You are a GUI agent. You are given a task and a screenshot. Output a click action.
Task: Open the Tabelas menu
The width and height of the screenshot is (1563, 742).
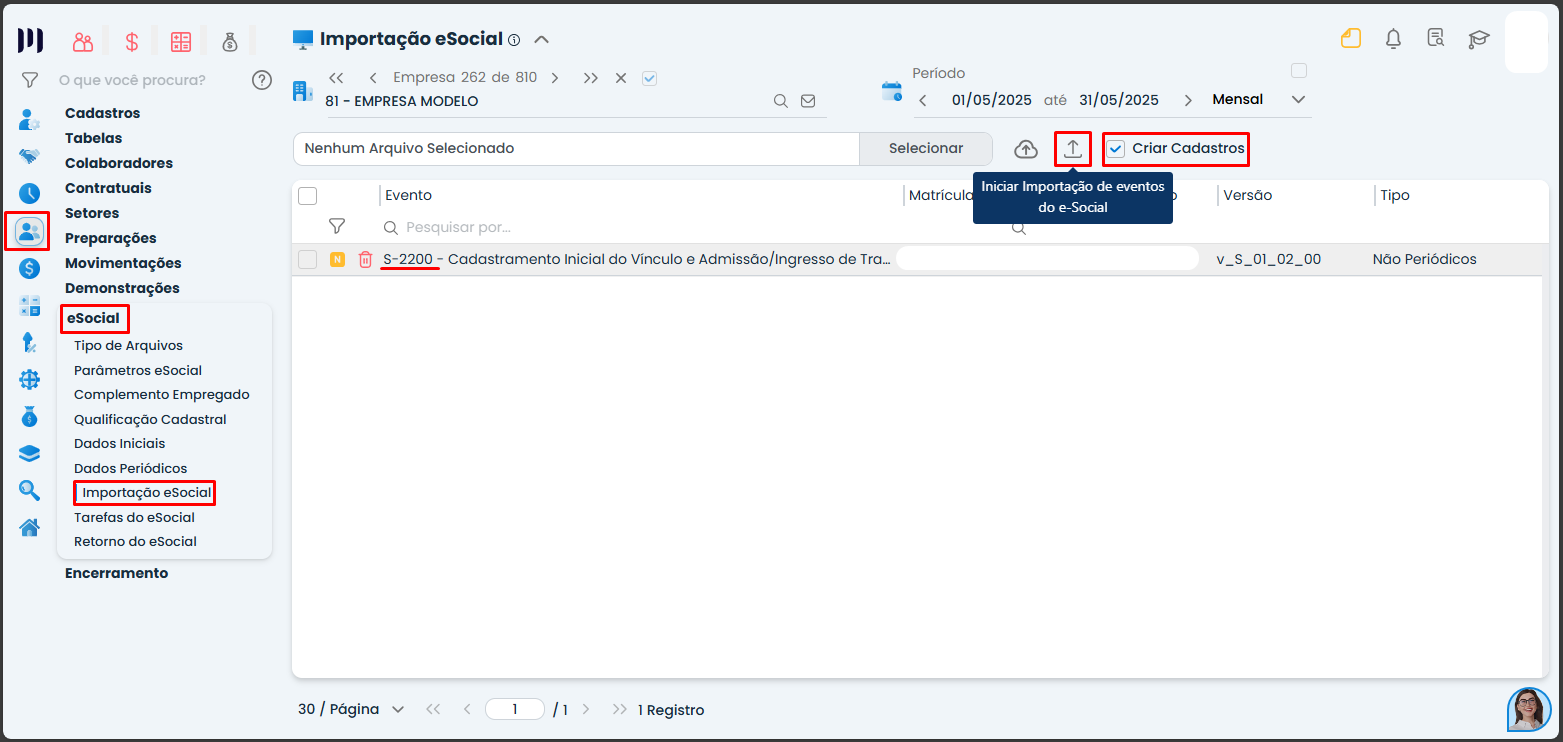94,138
